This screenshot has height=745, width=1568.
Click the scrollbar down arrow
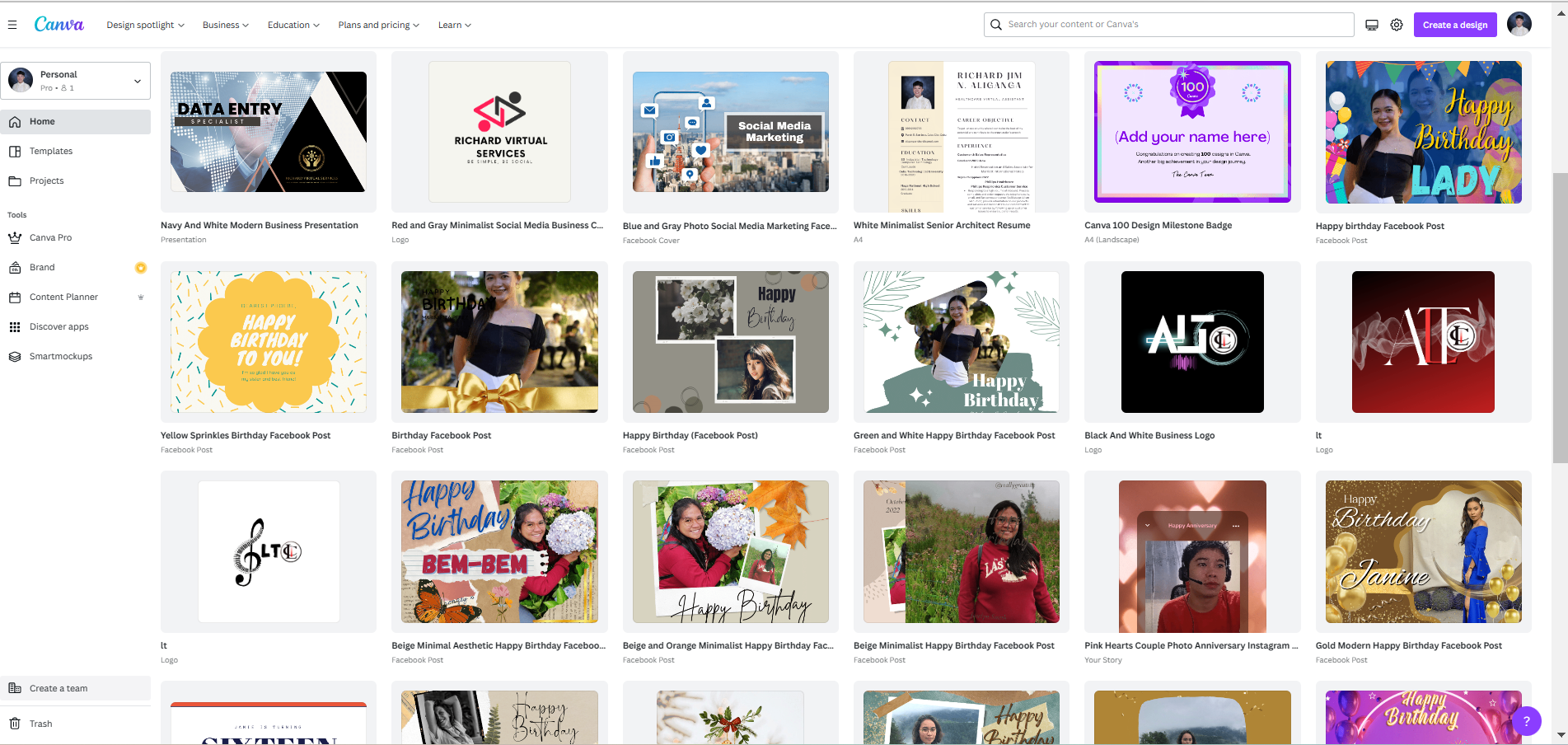coord(1561,735)
